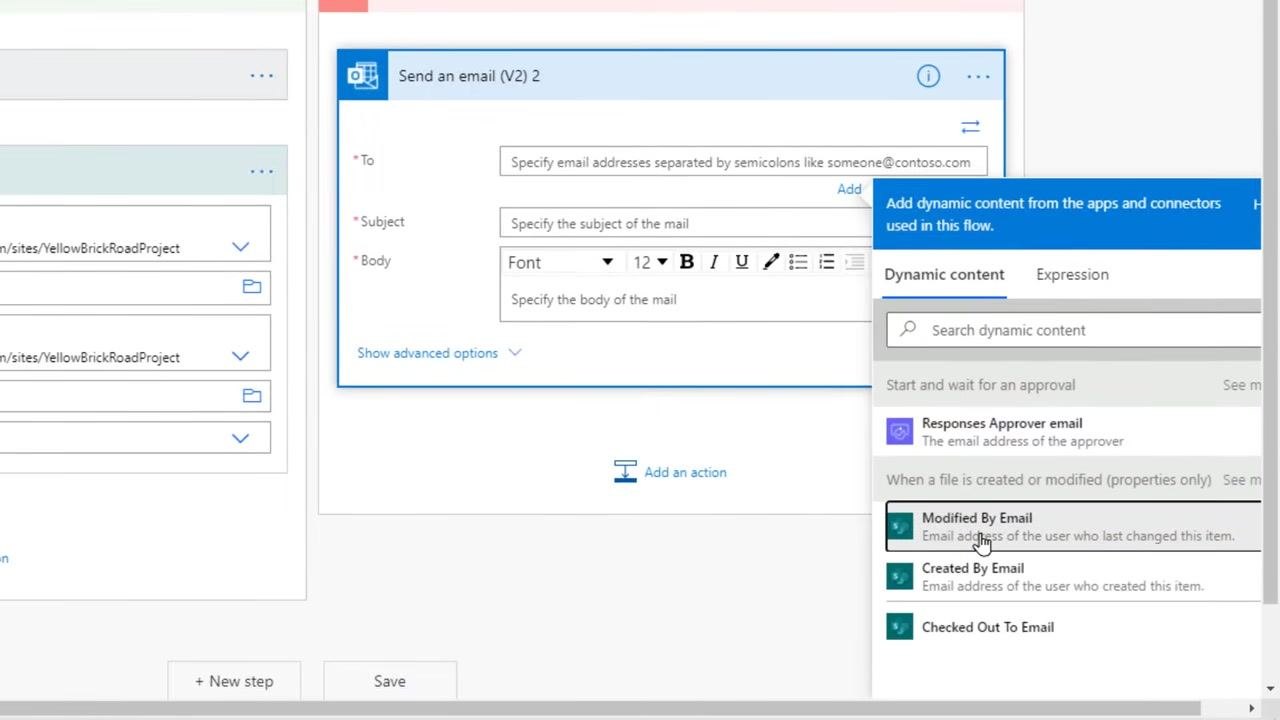
Task: Expand Show advanced options
Action: (439, 353)
